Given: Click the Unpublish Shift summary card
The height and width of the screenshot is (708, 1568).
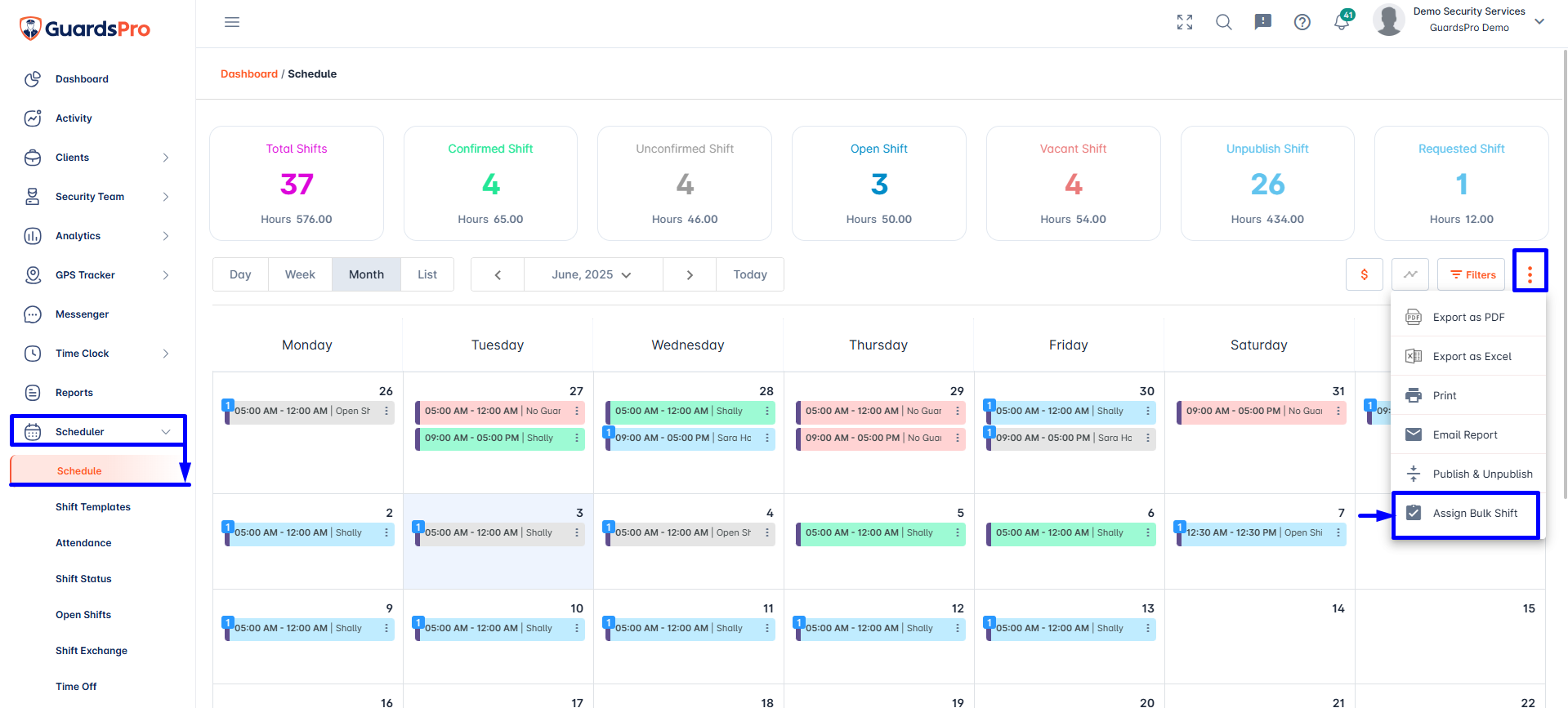Looking at the screenshot, I should pyautogui.click(x=1267, y=183).
